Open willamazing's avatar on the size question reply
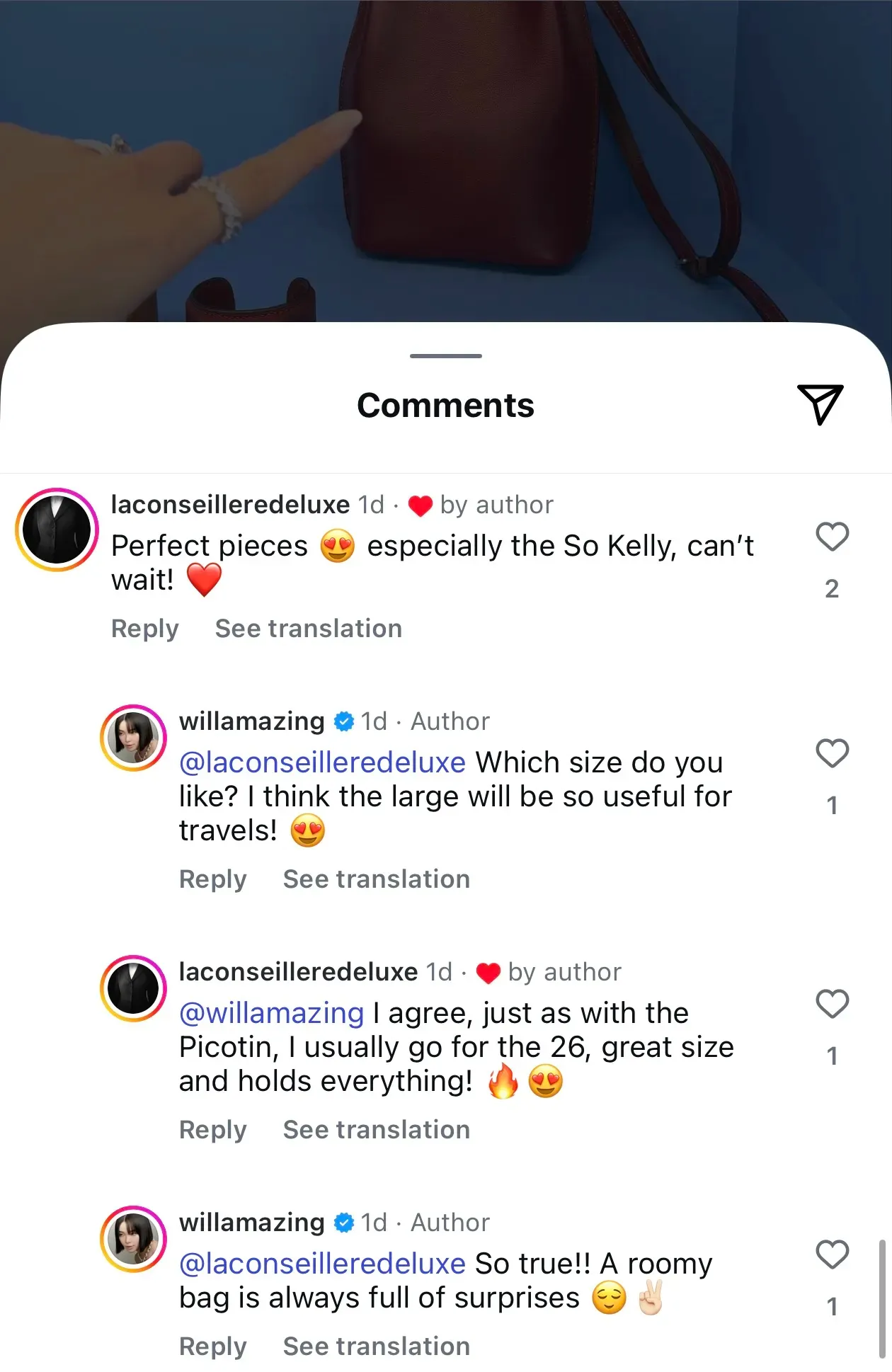The height and width of the screenshot is (1372, 892). point(134,738)
